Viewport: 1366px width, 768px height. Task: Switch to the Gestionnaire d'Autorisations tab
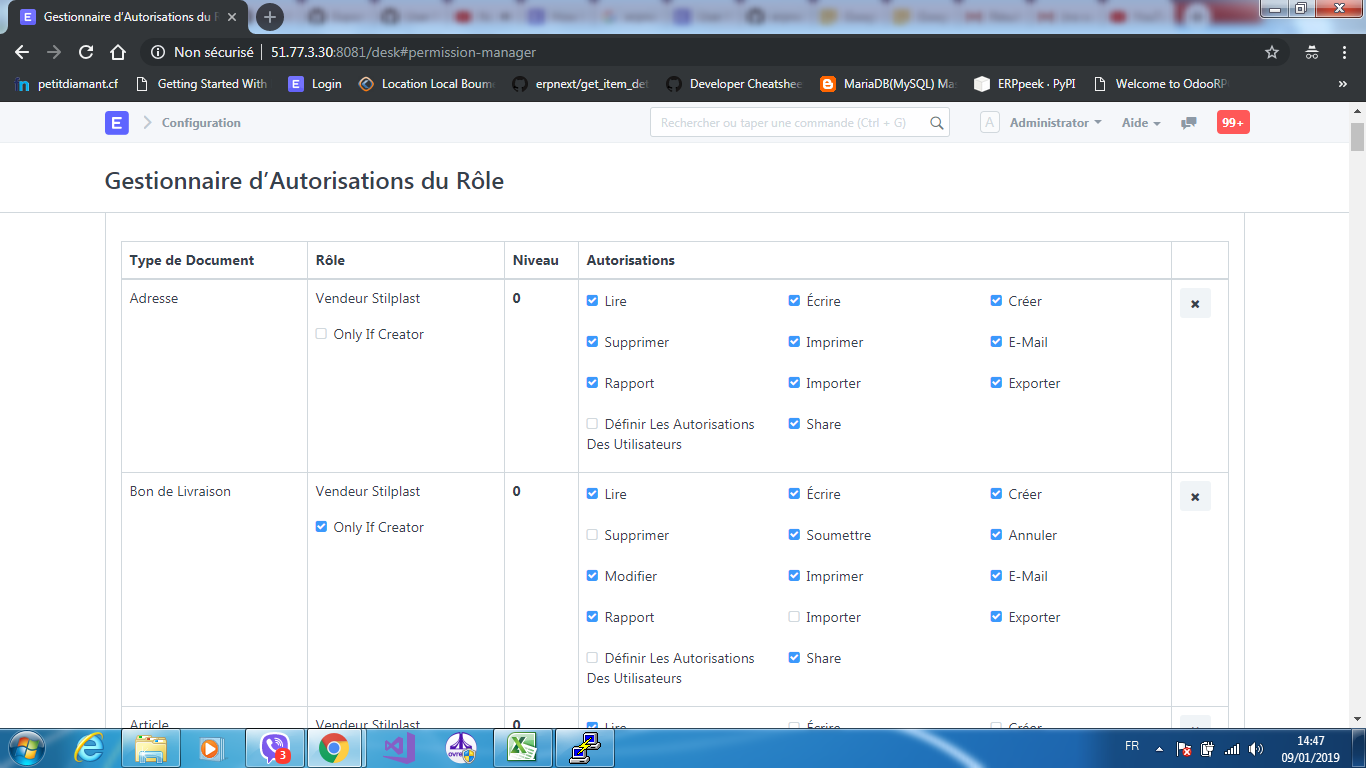pos(126,17)
